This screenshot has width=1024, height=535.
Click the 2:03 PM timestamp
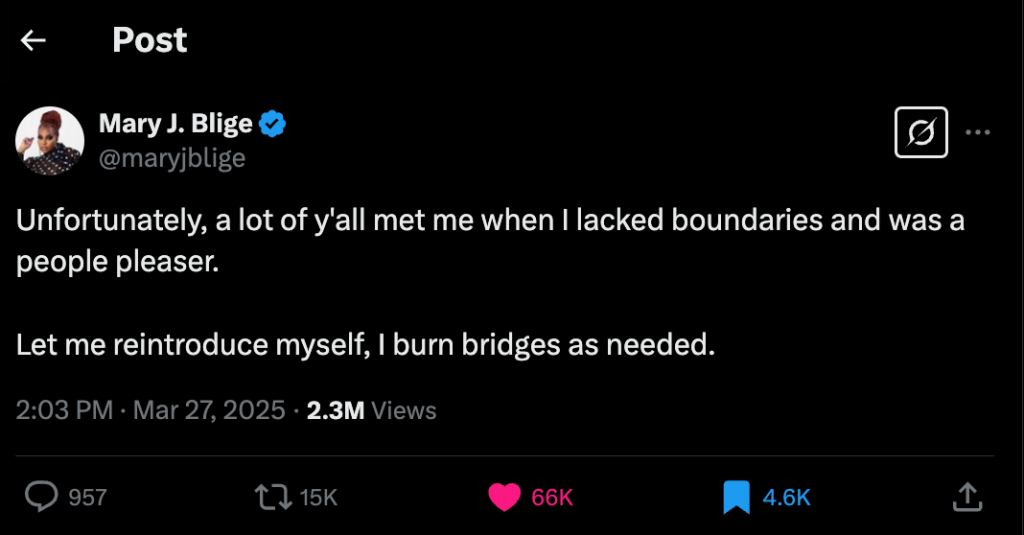point(64,410)
